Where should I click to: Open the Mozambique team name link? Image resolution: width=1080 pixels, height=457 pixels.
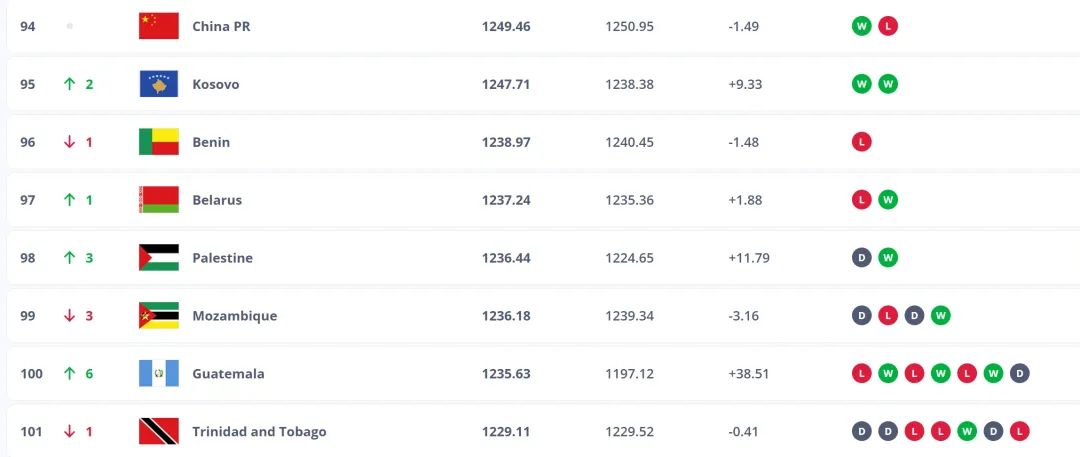tap(234, 316)
